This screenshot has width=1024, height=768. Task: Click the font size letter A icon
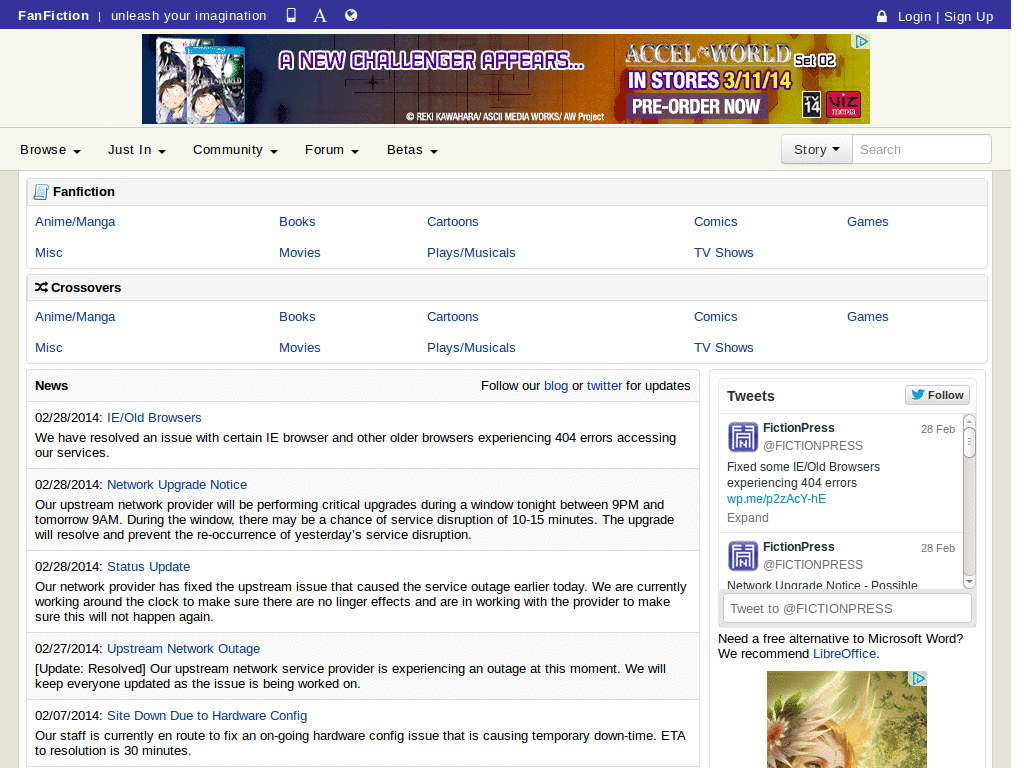[x=319, y=15]
